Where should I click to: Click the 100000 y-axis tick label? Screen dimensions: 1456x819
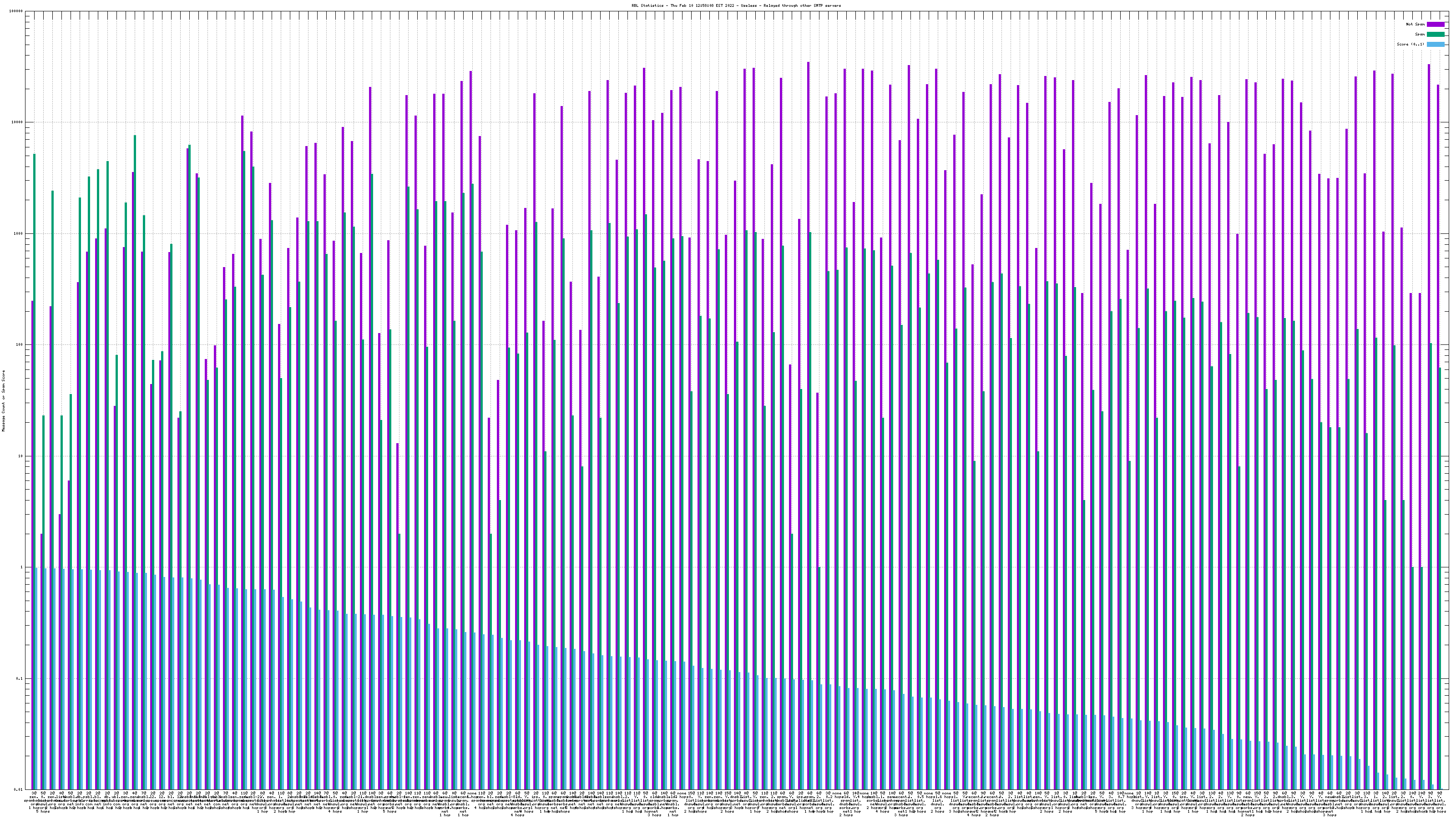[x=17, y=11]
